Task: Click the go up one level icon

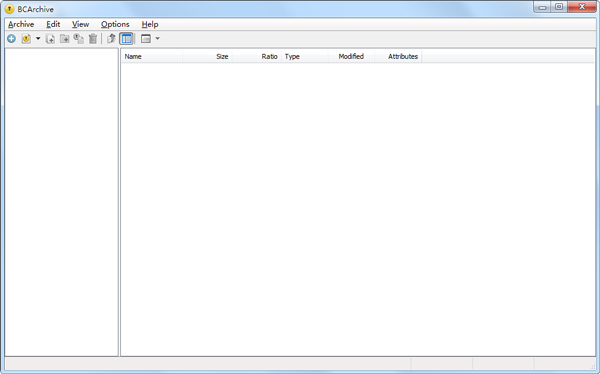Action: pos(111,39)
